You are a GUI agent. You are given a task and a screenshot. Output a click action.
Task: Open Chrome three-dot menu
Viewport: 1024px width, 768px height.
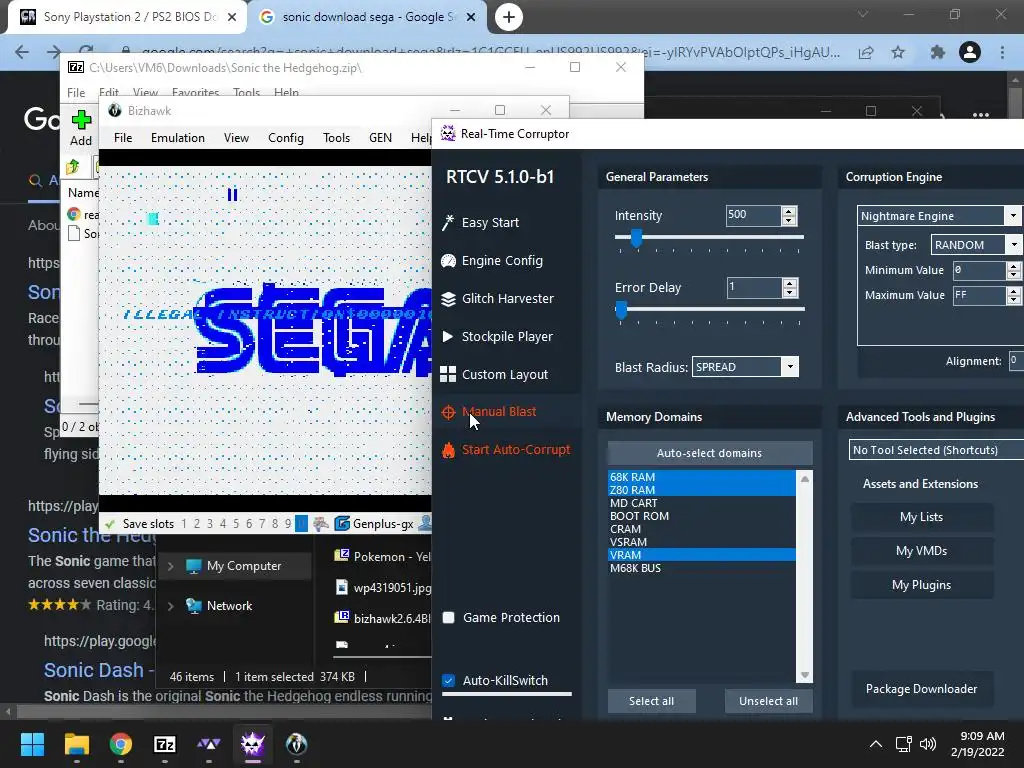(1002, 52)
